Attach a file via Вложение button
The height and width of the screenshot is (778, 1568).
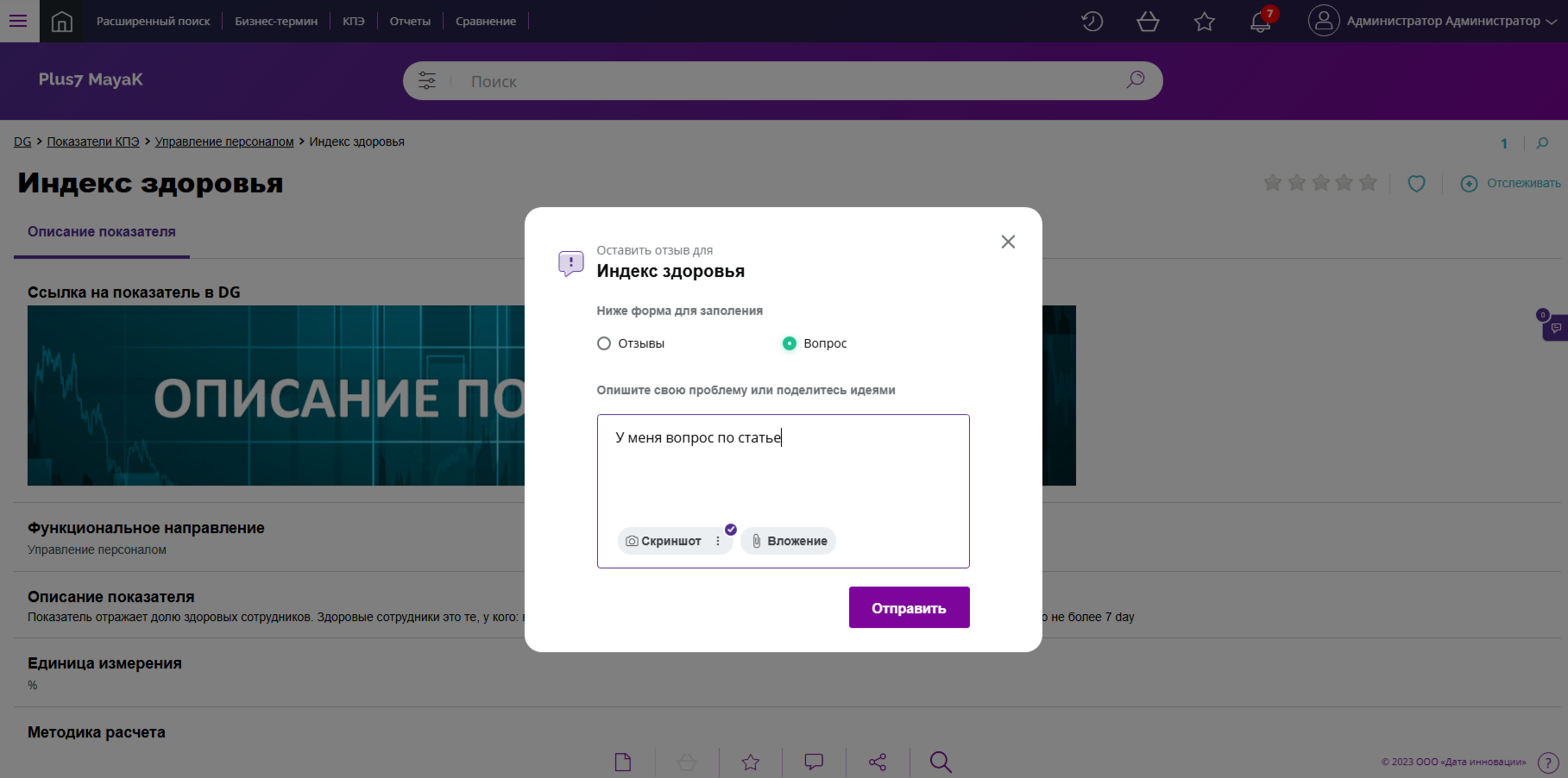pyautogui.click(x=788, y=541)
